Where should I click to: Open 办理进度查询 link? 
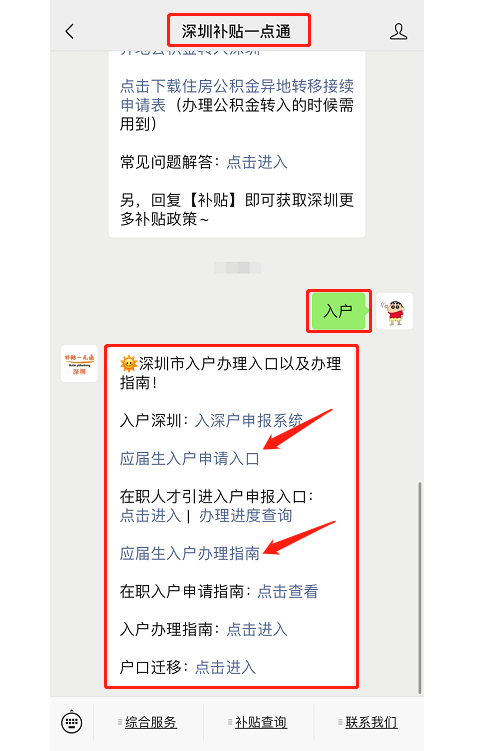click(x=246, y=515)
